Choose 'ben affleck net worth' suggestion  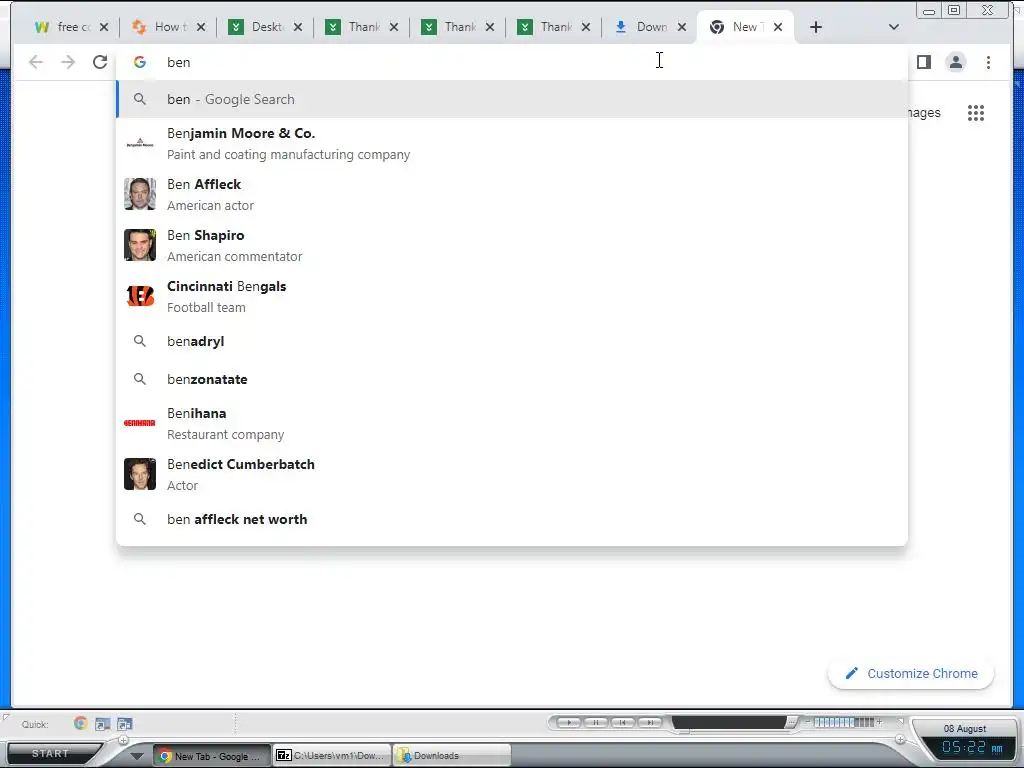point(512,519)
